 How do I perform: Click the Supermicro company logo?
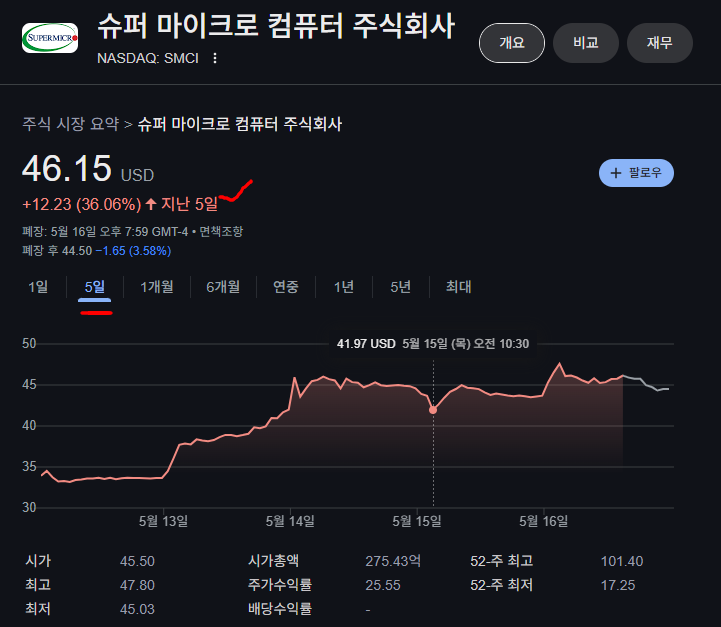point(50,38)
